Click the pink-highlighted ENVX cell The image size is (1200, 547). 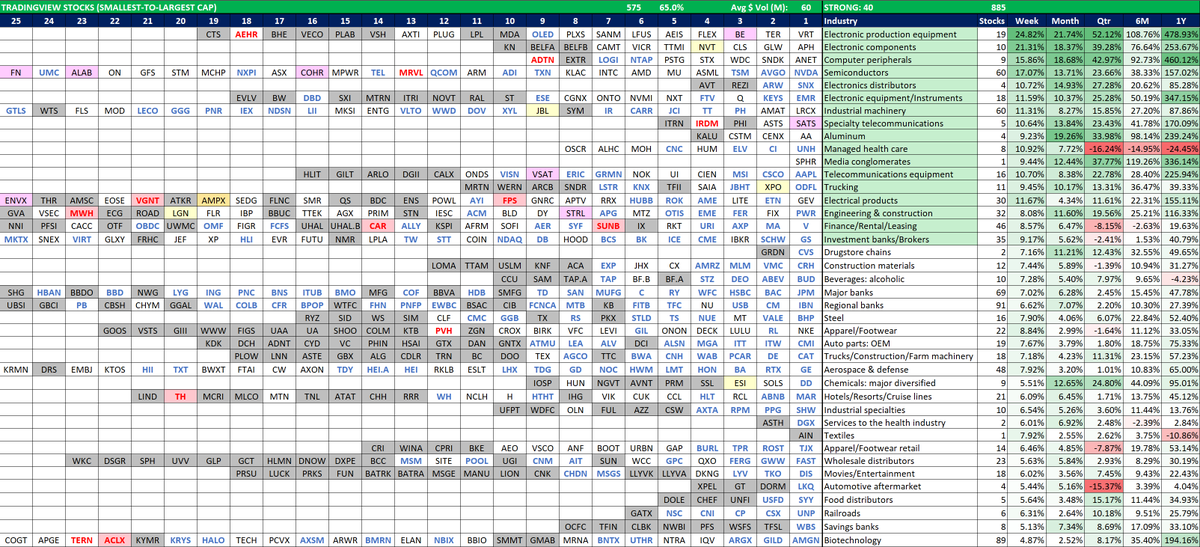tap(16, 199)
